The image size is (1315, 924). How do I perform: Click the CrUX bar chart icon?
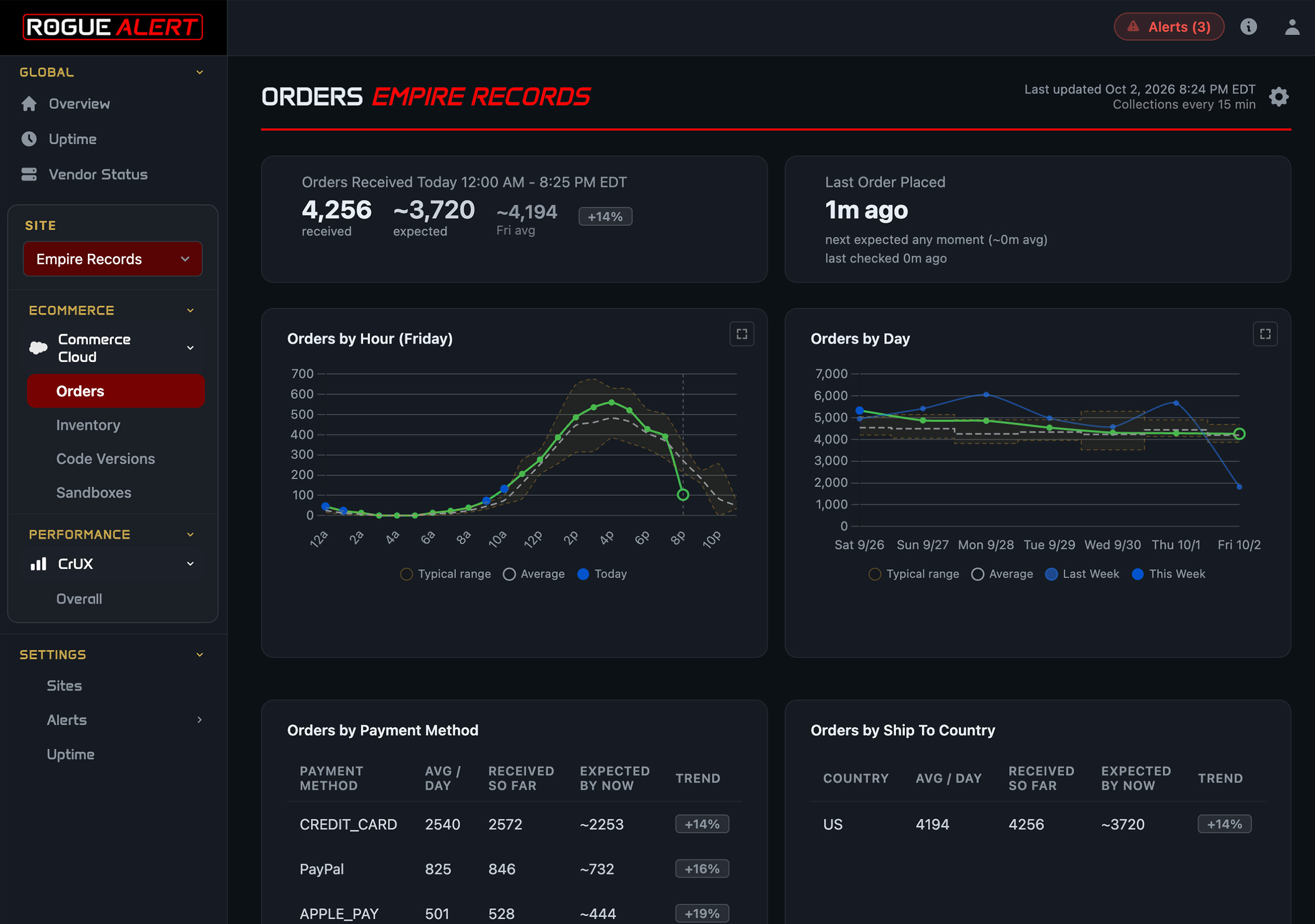pyautogui.click(x=38, y=564)
